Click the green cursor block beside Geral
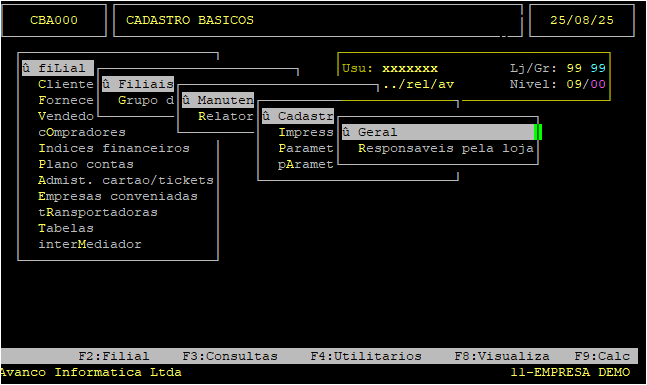 click(538, 132)
